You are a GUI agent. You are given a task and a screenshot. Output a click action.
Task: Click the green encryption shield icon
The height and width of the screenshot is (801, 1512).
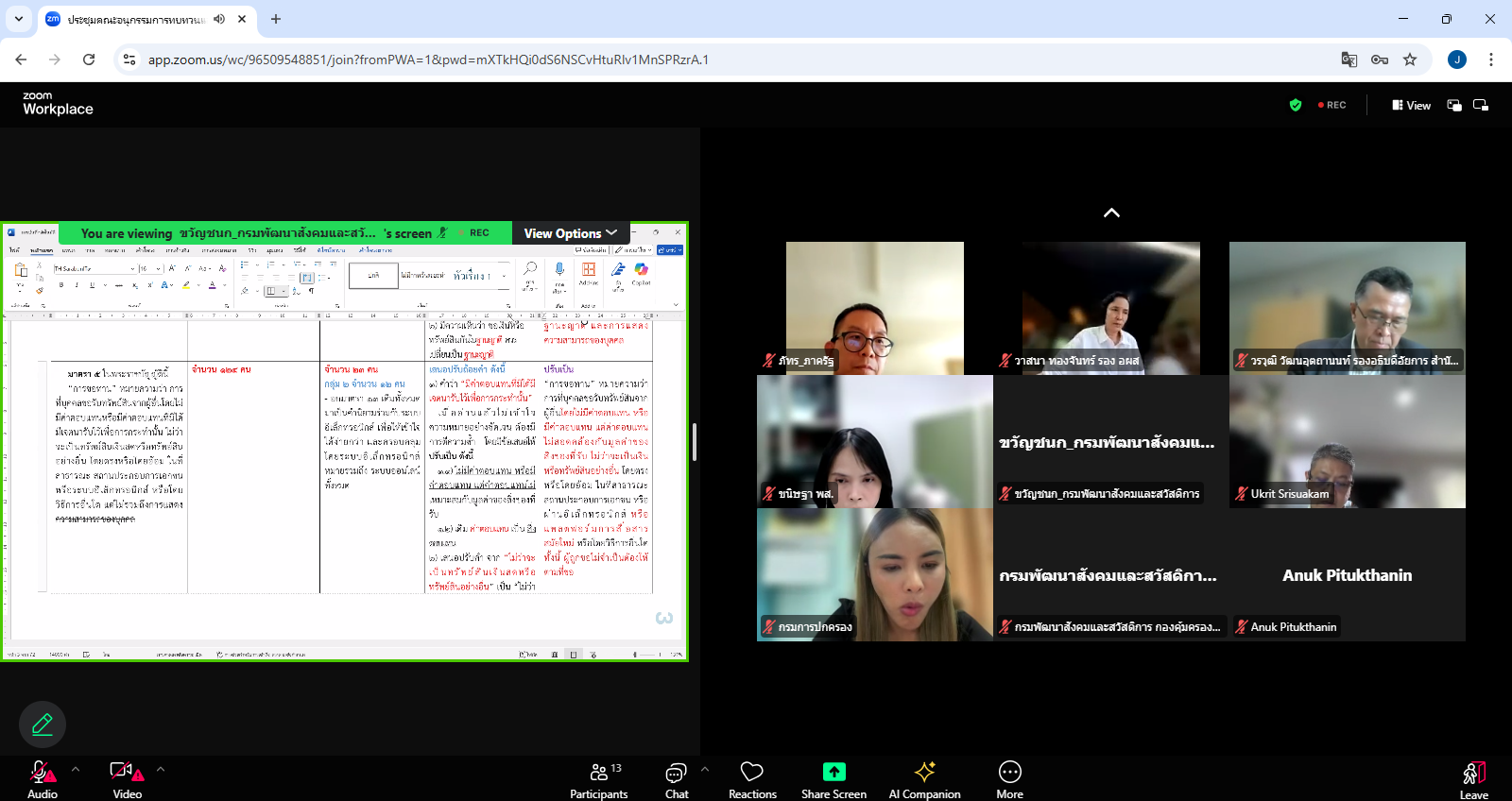[1296, 105]
